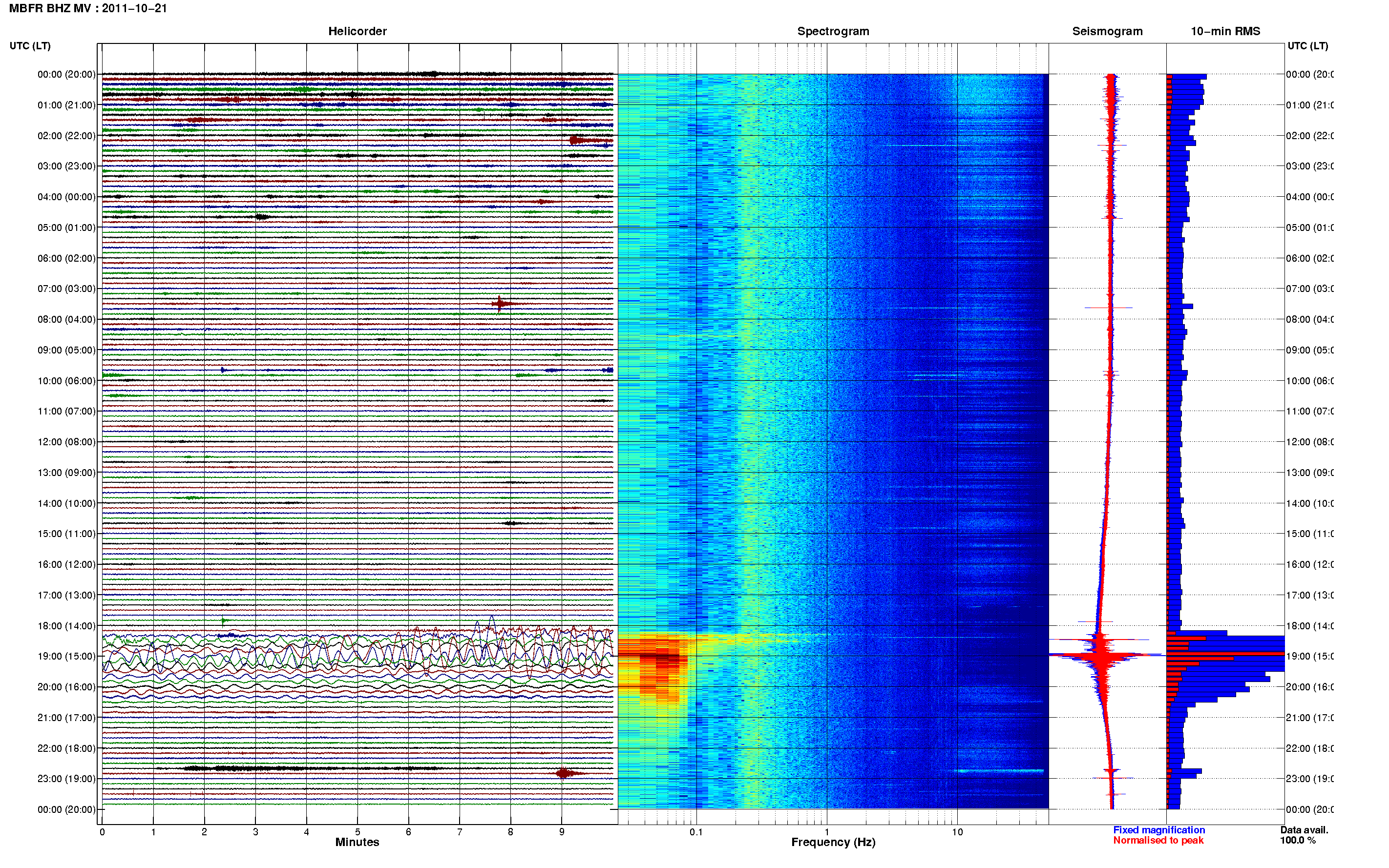Click the '05:00 (01:00)' left time label
The width and height of the screenshot is (1389, 868).
(x=66, y=228)
